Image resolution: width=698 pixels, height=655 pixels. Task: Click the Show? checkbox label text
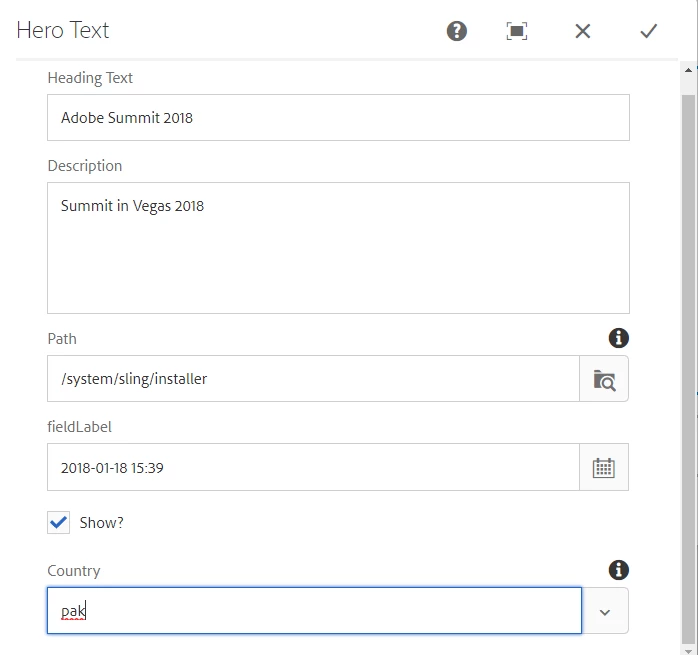click(101, 523)
